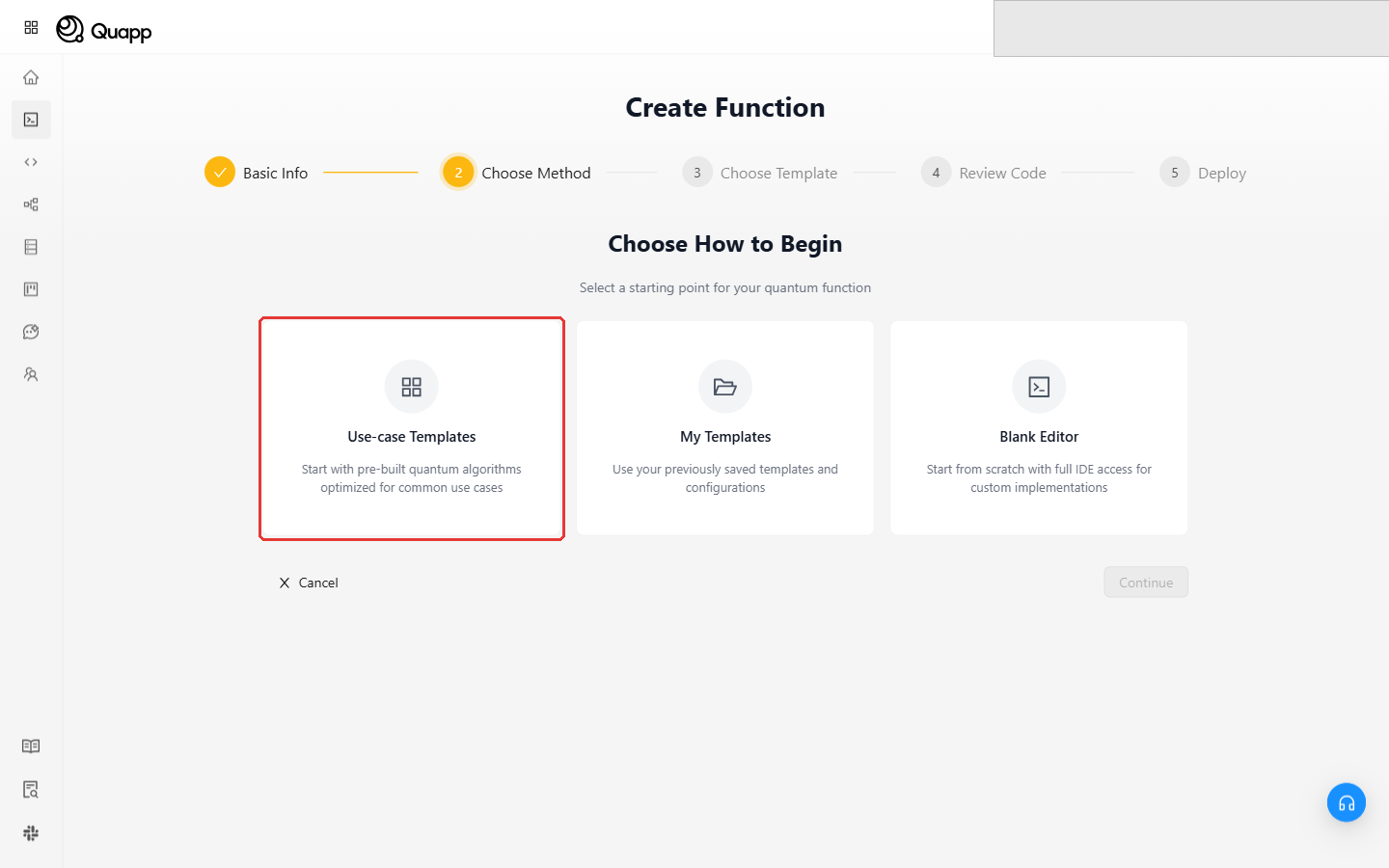Open the server list sidebar icon
Viewport: 1389px width, 868px height.
click(31, 247)
